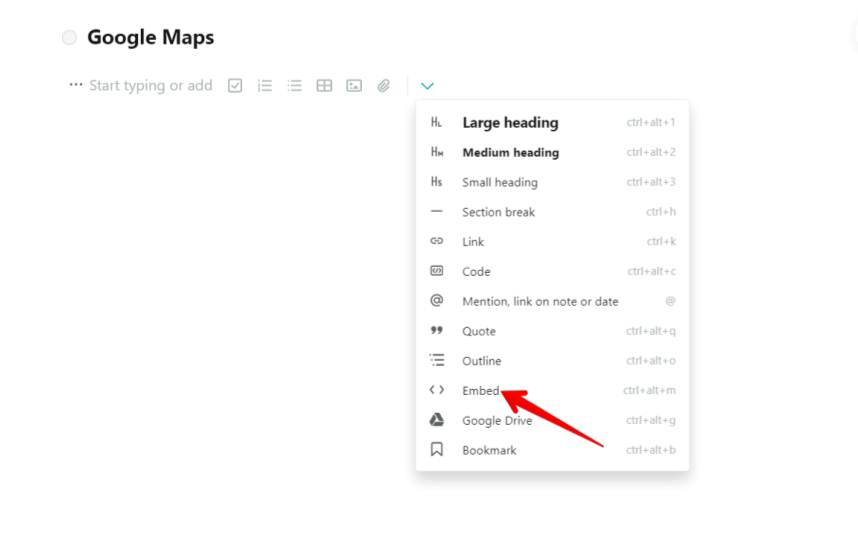This screenshot has width=858, height=544.
Task: Click the ctrl+alt+c shortcut text
Action: (651, 271)
